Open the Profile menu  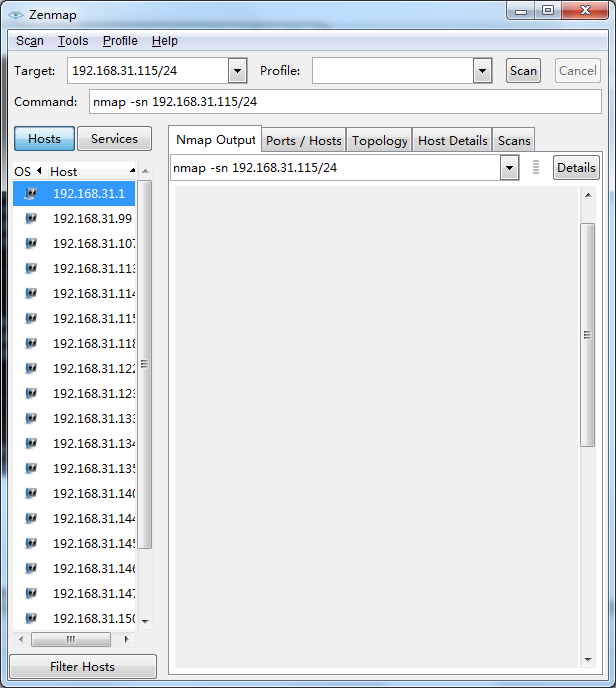click(120, 41)
